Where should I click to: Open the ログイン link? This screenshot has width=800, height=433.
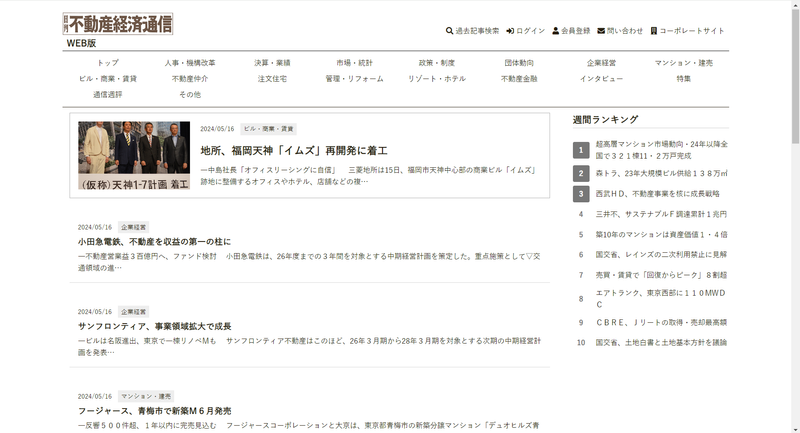click(x=530, y=31)
